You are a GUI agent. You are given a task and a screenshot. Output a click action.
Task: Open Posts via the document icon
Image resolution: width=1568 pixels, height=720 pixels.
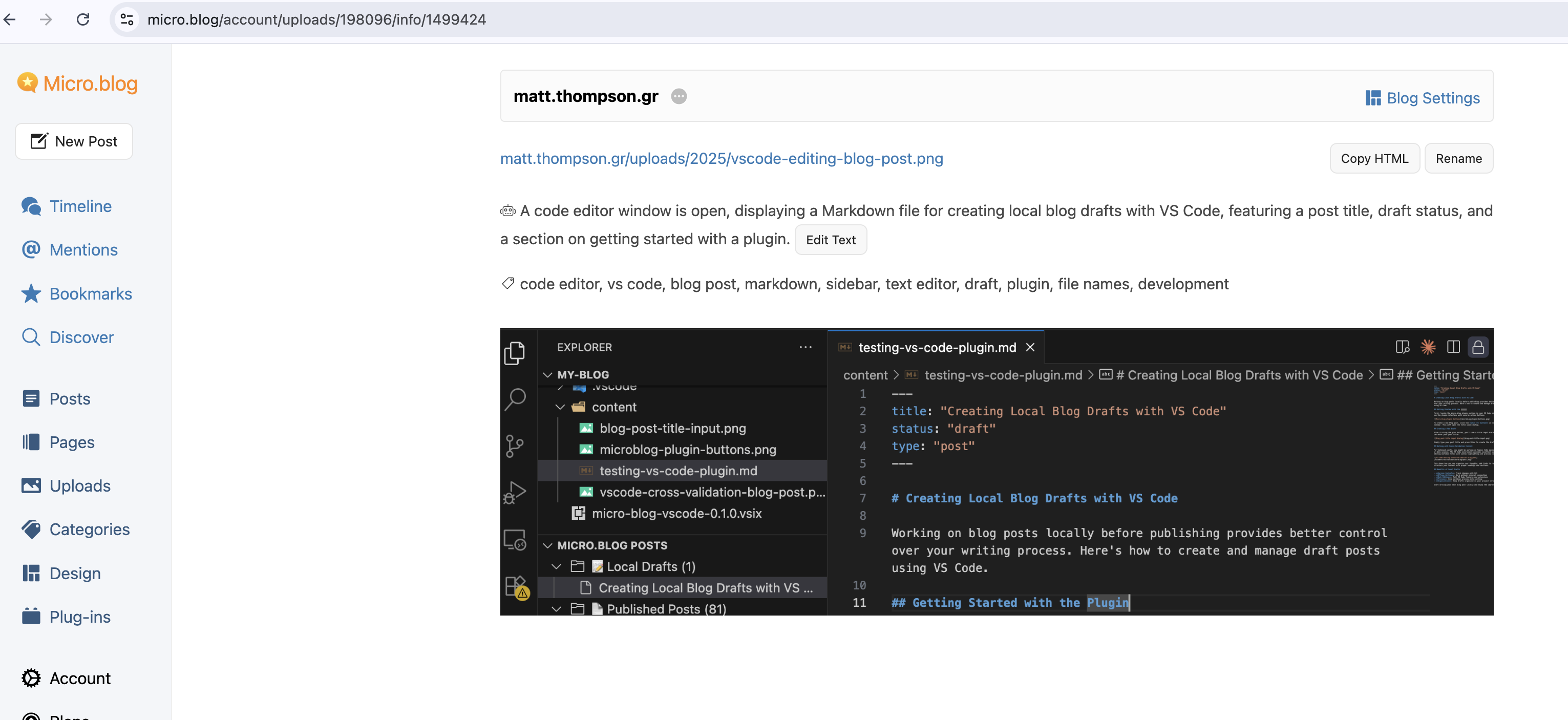coord(31,398)
